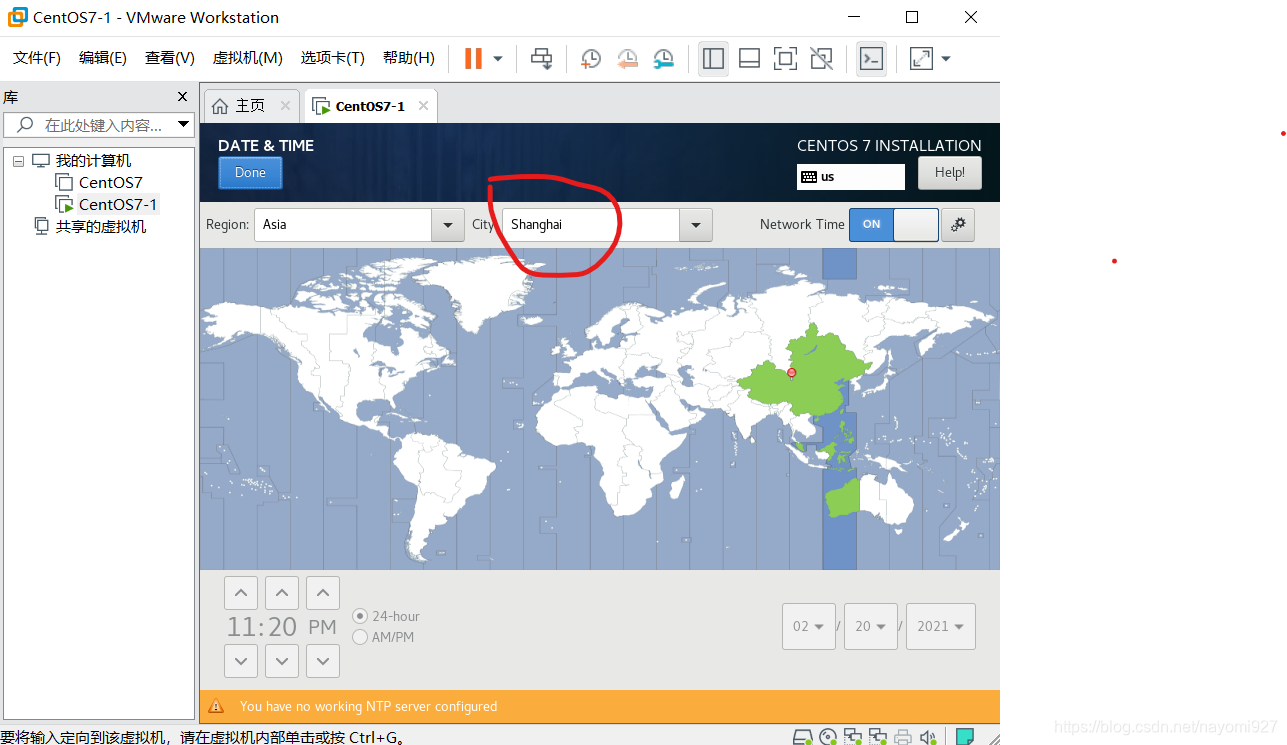Toggle the thumbnail bar view icon

coord(749,58)
